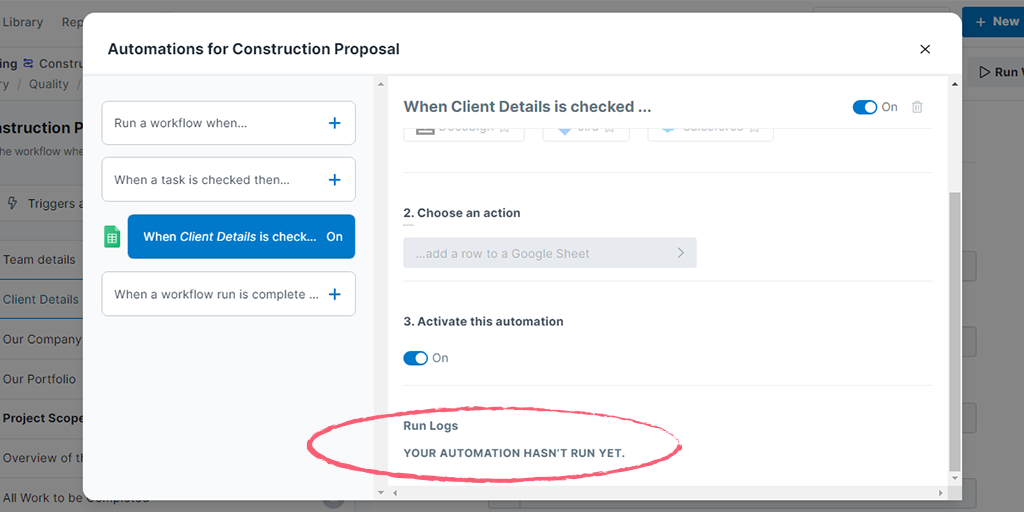Expand When a task is checked then option
Screen dimensions: 1024x512
click(229, 180)
